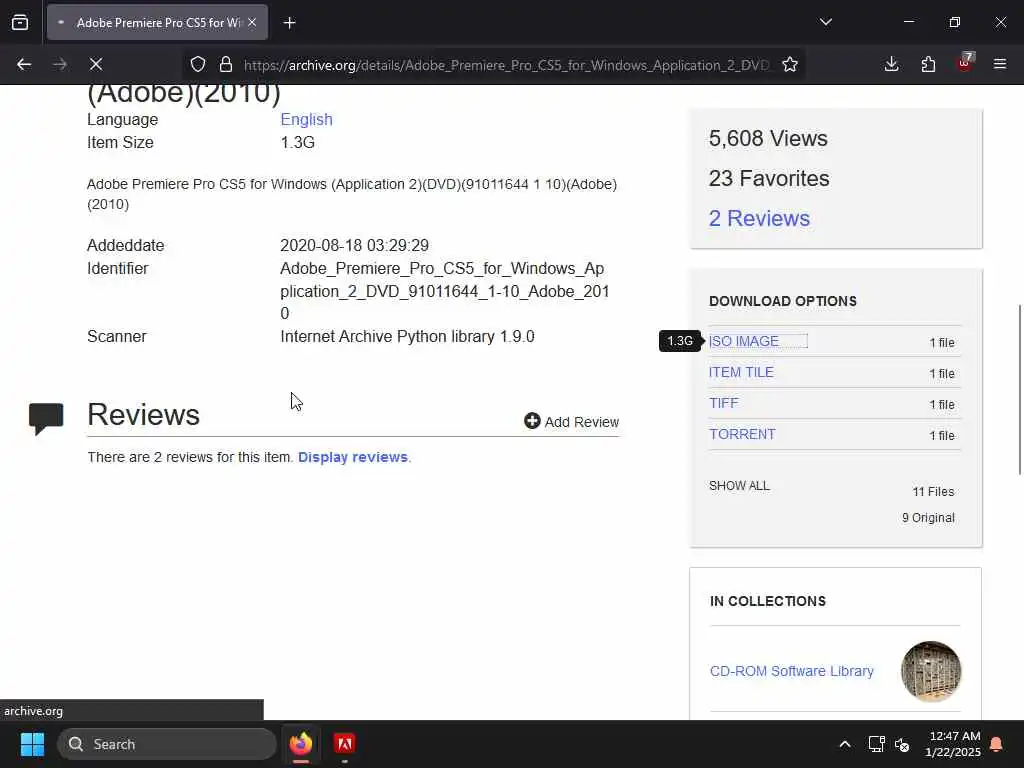Stop loading the page
Screen dimensions: 1024x768
(x=96, y=64)
